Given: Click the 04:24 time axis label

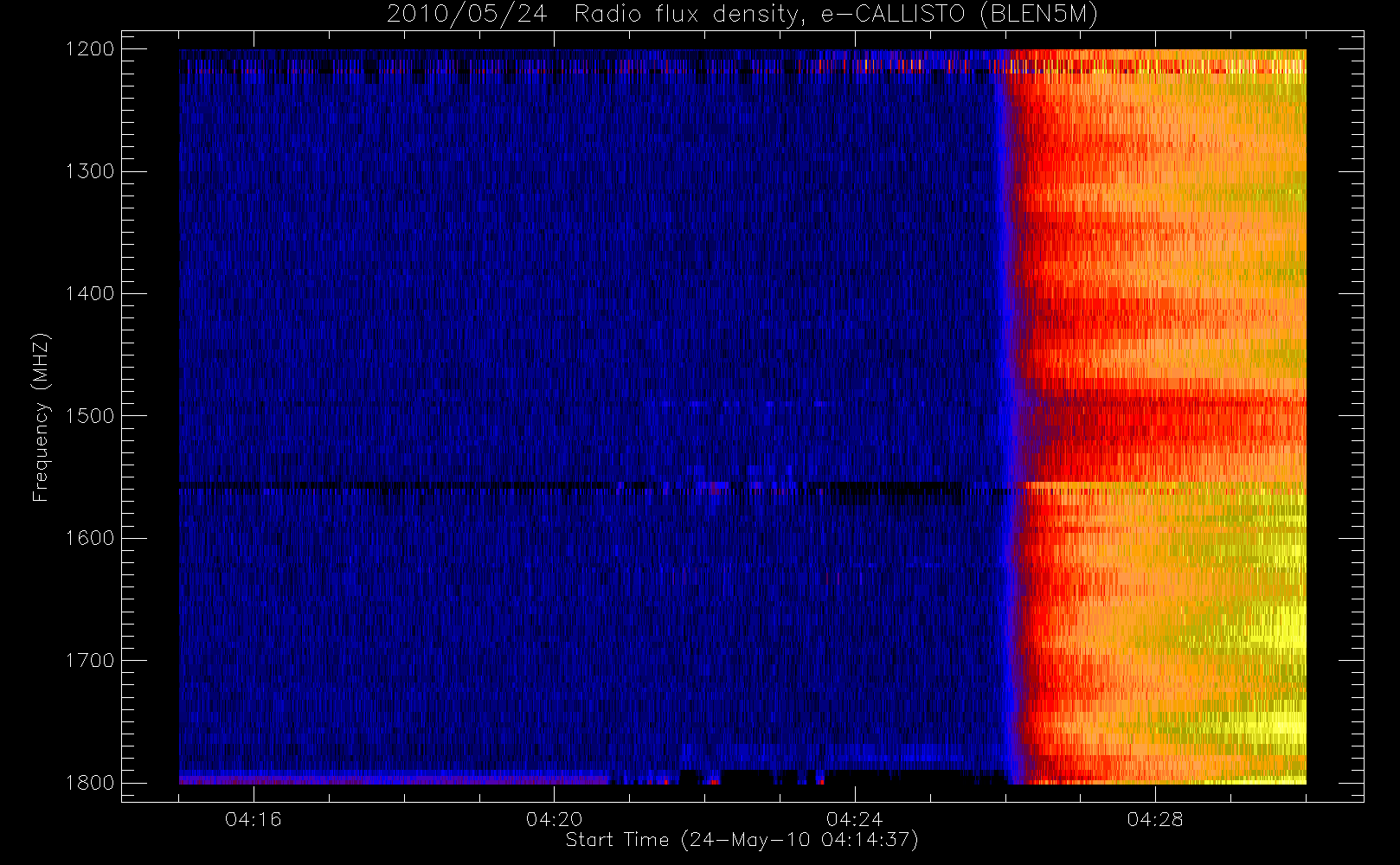Looking at the screenshot, I should pos(855,819).
